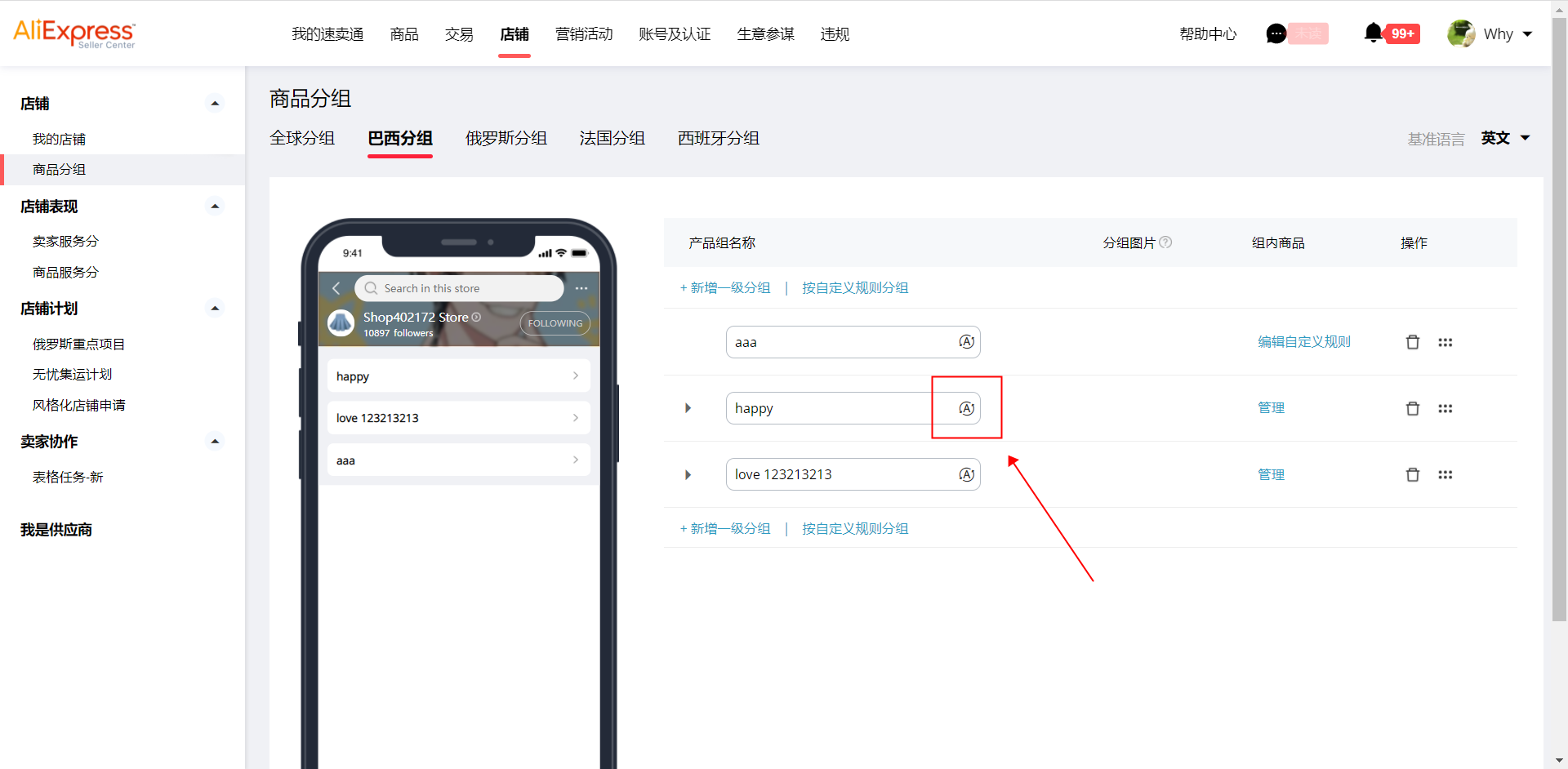Delete the love 123213213 product group

1413,474
